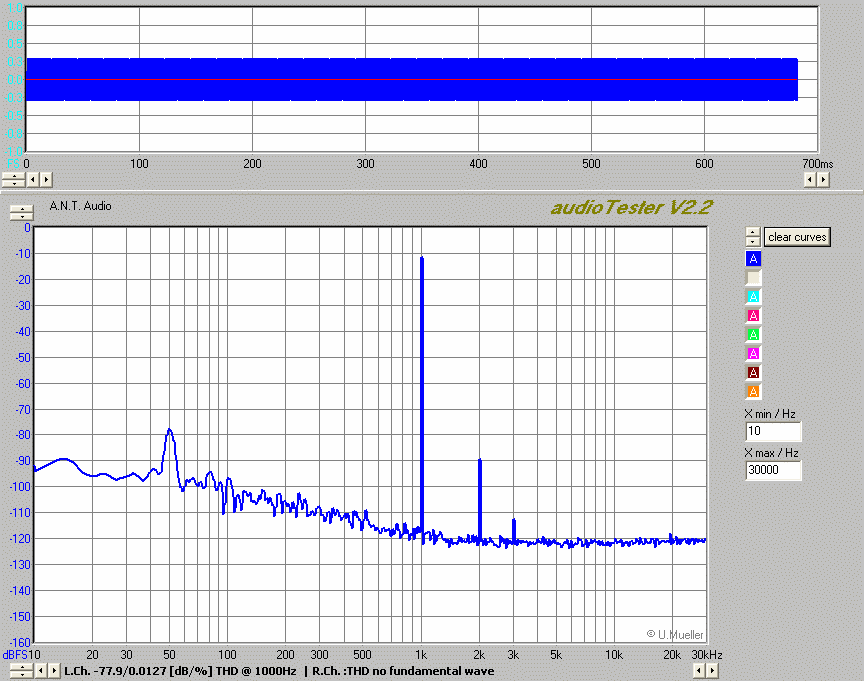Click the dBFS stepper at bottom-left of spectrum

tap(19, 670)
